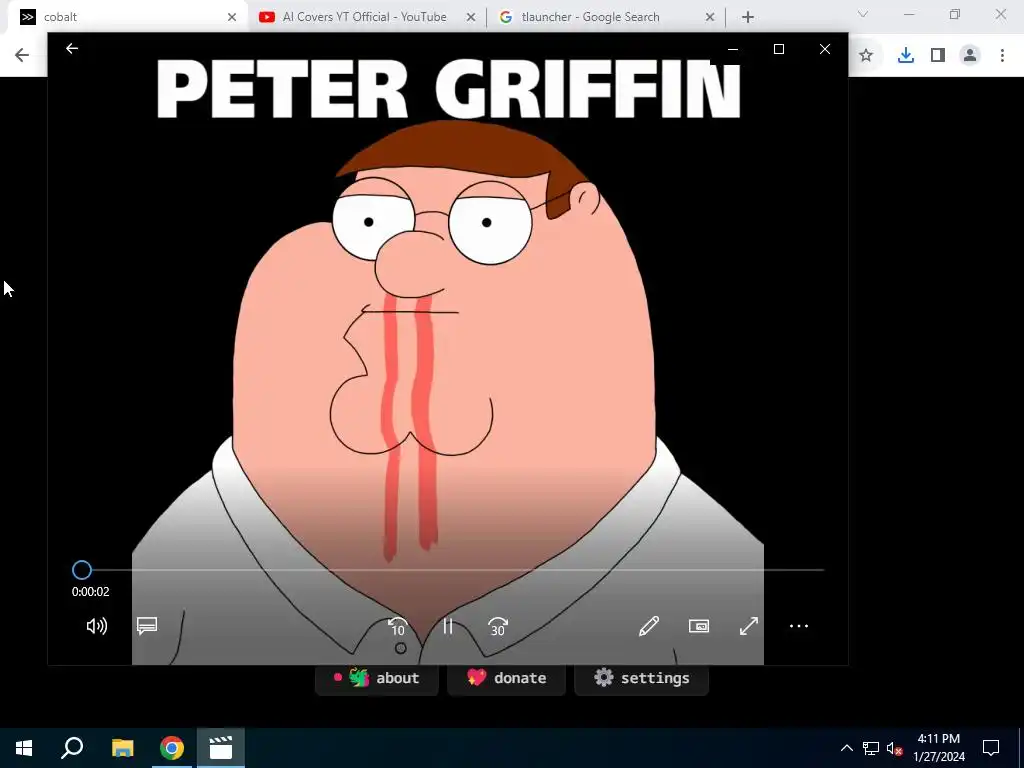Image resolution: width=1024 pixels, height=768 pixels.
Task: Set playback position at the seek handle
Action: click(82, 570)
